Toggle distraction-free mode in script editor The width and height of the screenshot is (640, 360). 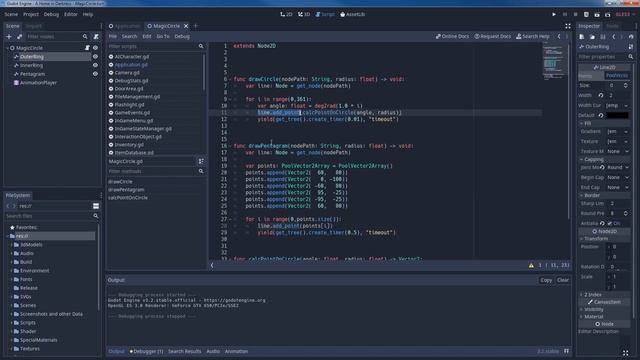[568, 26]
